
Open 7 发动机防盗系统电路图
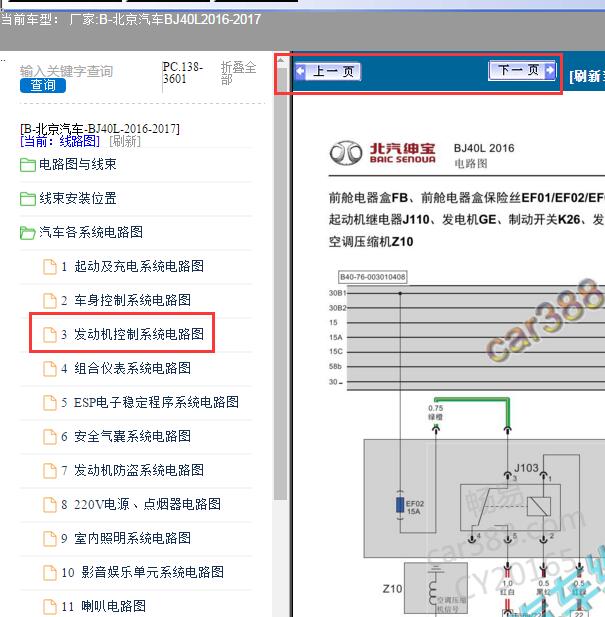[x=133, y=470]
